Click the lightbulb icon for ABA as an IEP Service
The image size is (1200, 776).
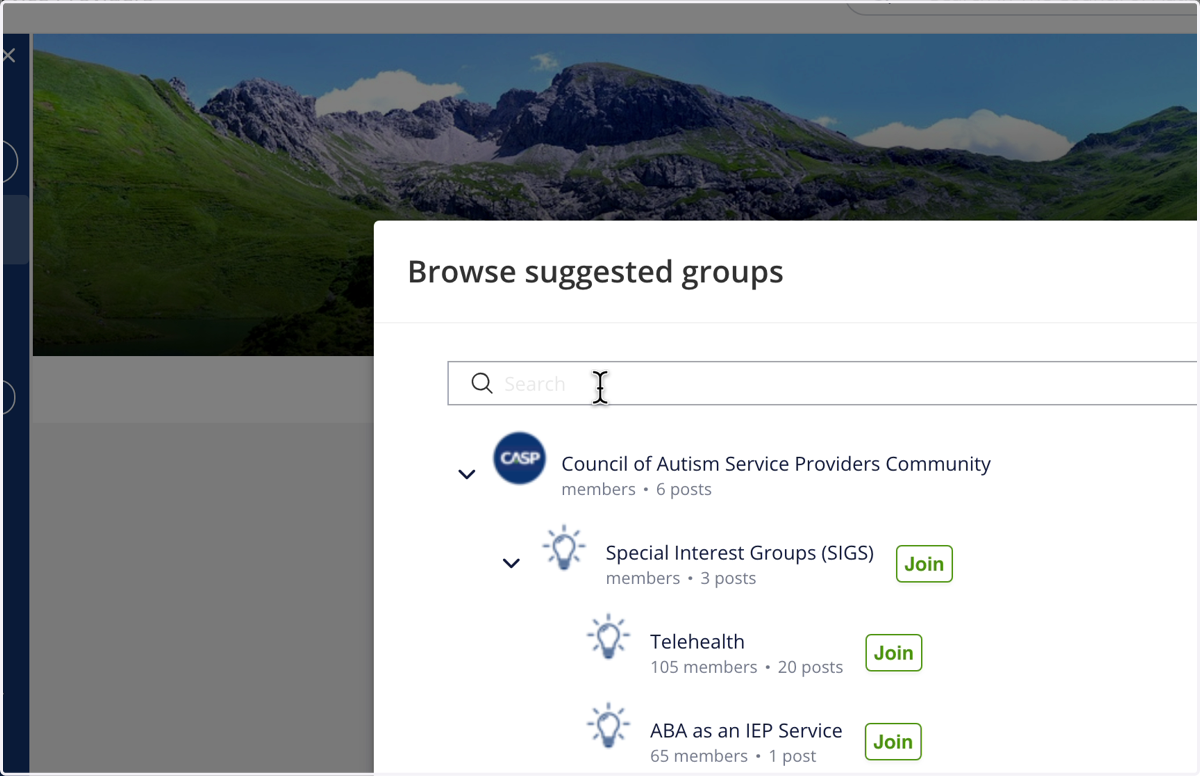[x=608, y=726]
